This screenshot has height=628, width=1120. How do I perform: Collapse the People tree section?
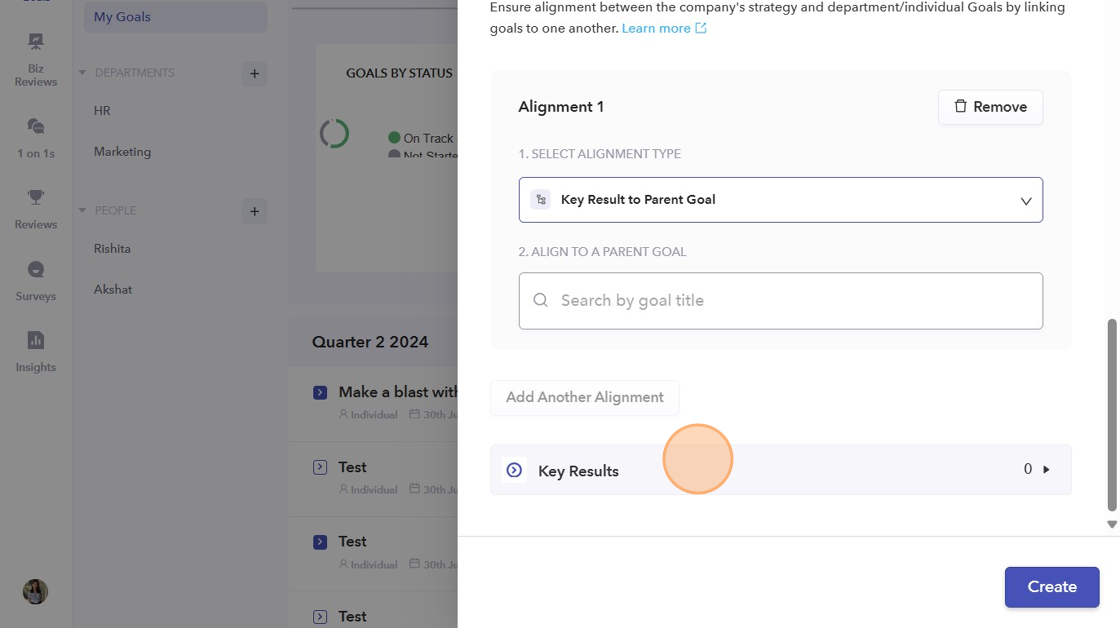[x=83, y=211]
